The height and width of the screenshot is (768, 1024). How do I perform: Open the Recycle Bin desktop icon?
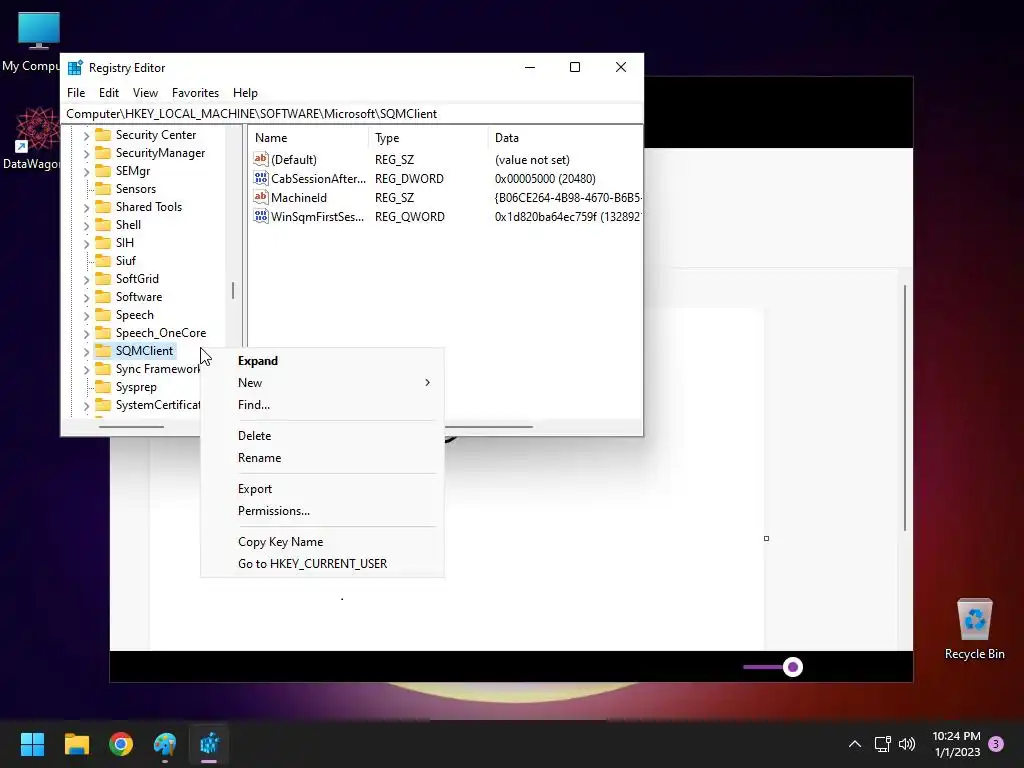pos(974,630)
